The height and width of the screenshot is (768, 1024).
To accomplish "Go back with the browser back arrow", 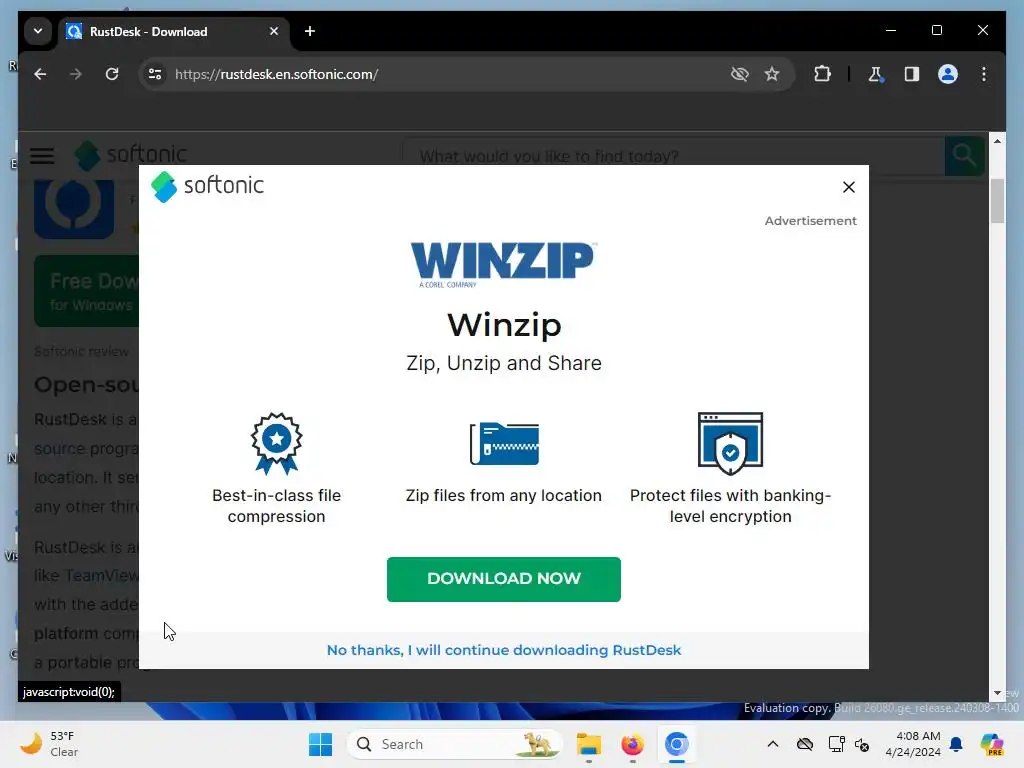I will point(40,74).
